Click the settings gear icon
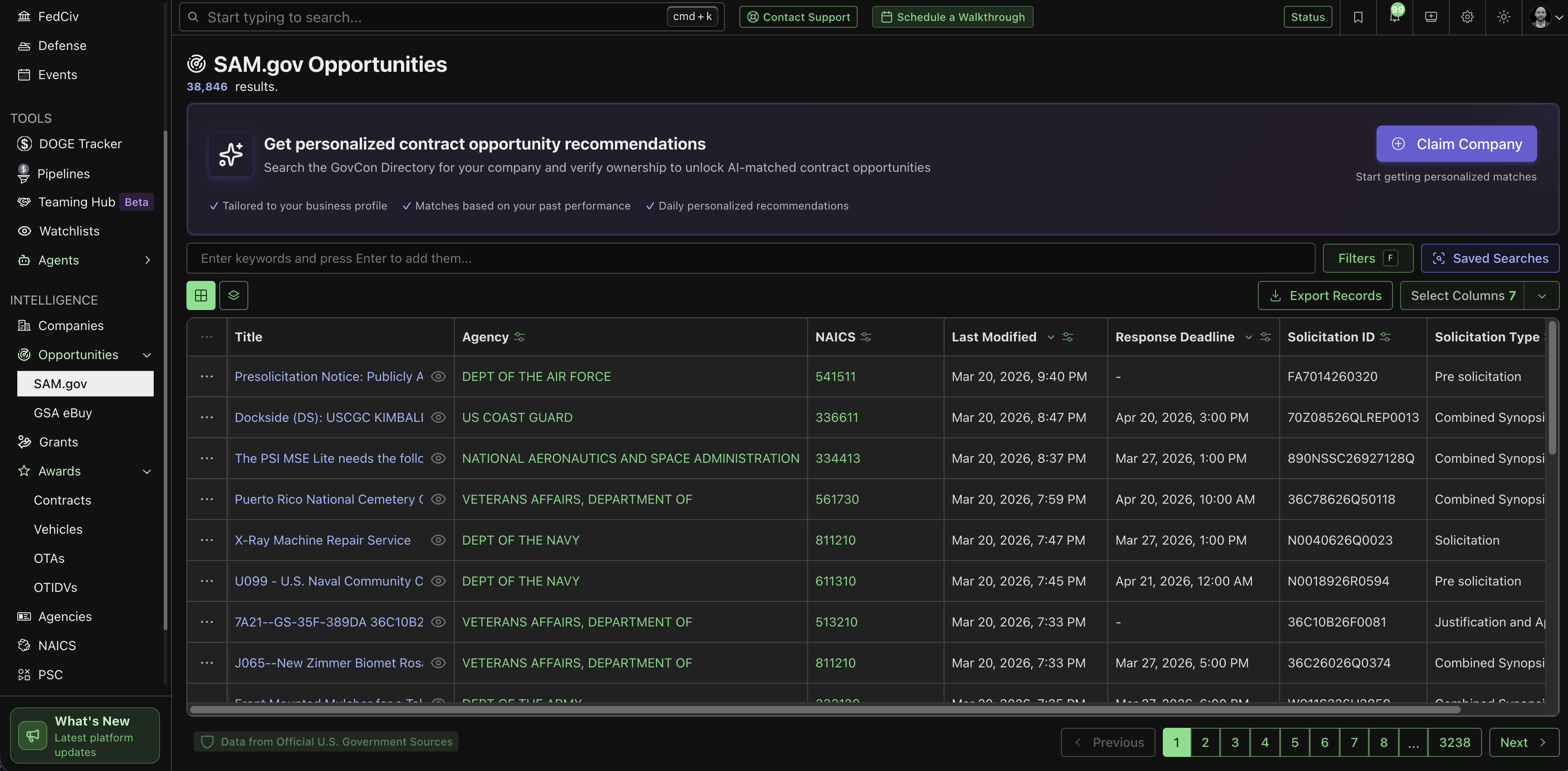Image resolution: width=1568 pixels, height=771 pixels. pos(1467,17)
